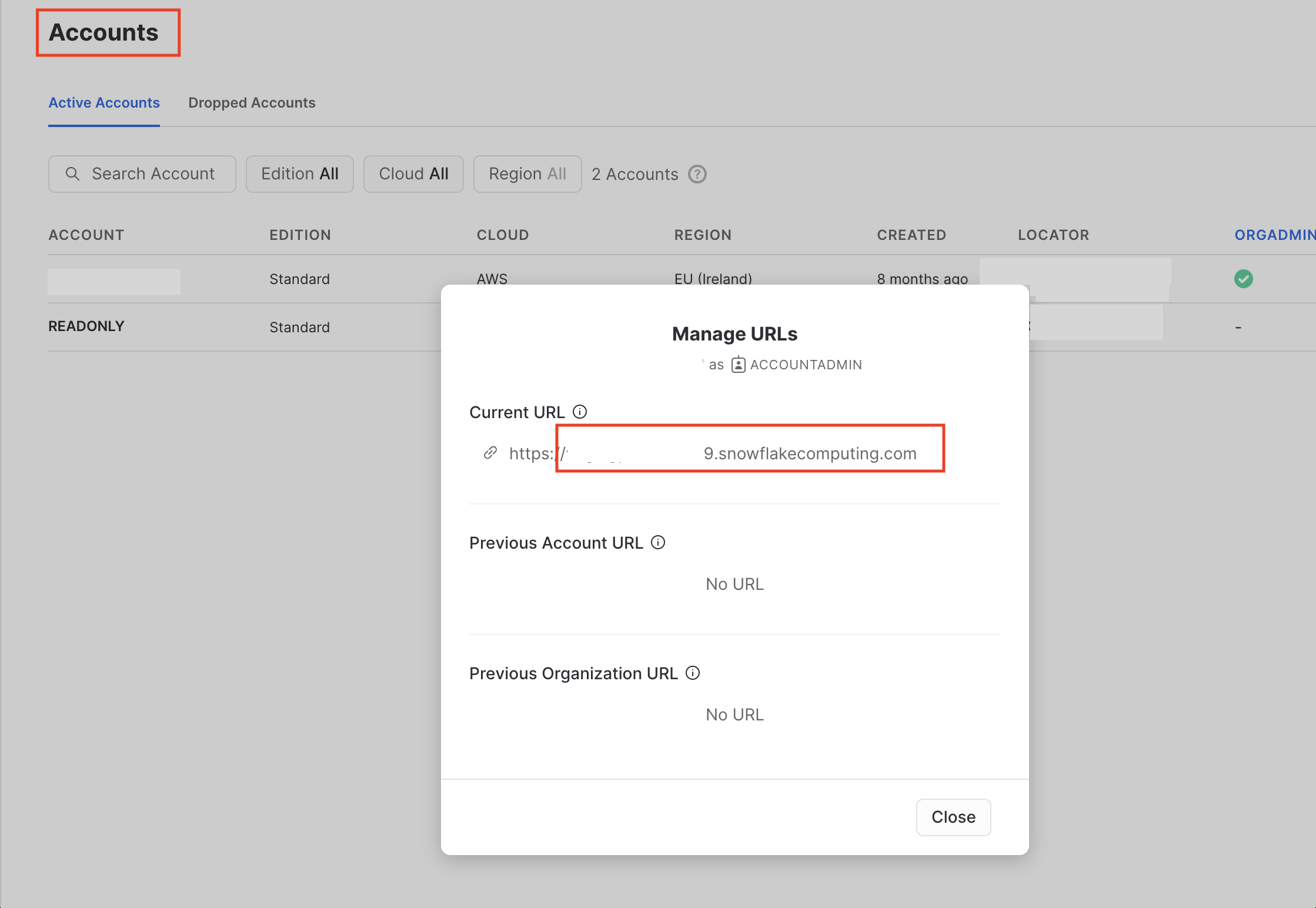Open the Region All filter dropdown
Viewport: 1316px width, 908px height.
coord(527,174)
